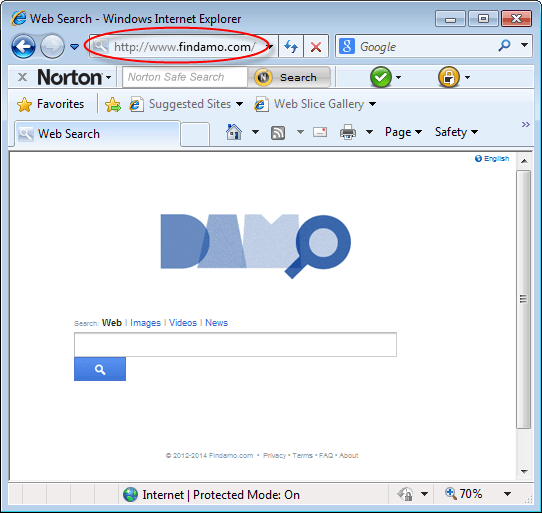This screenshot has height=513, width=542.
Task: Open dropdown beside the status lock icon
Action: [424, 494]
